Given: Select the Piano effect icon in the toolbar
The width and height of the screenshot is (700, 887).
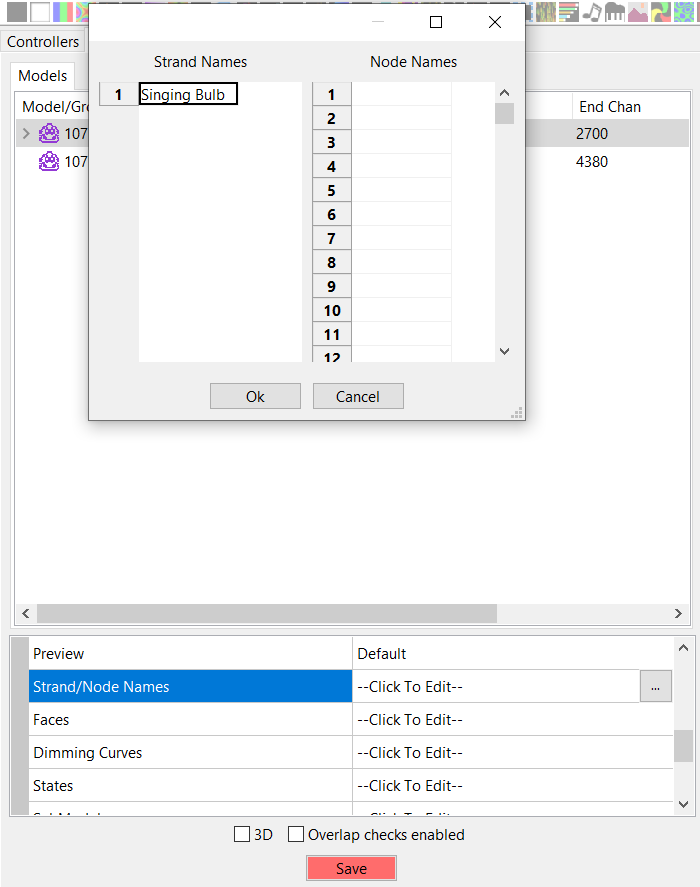Looking at the screenshot, I should pos(614,12).
